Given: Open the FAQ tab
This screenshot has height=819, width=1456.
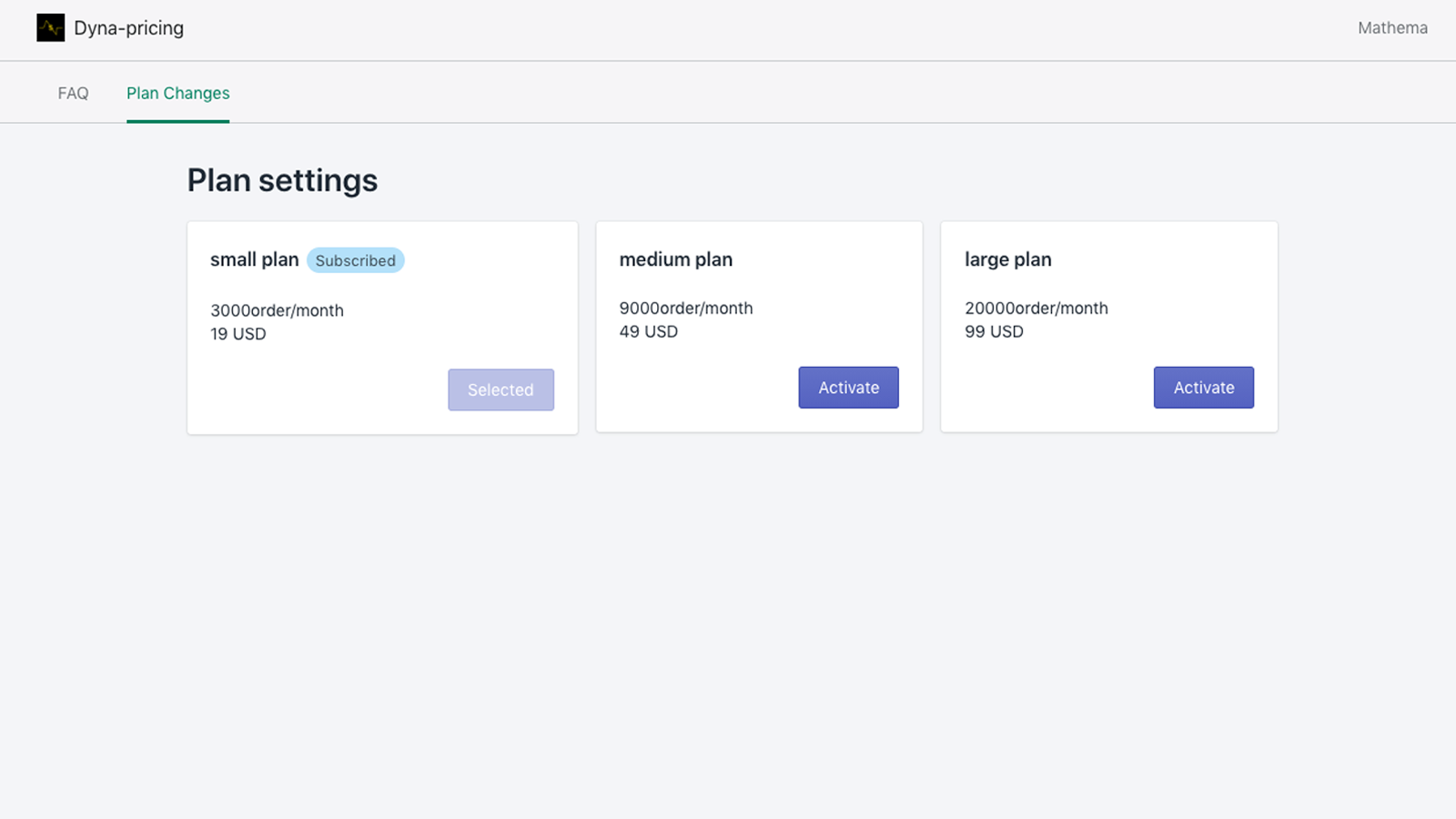Looking at the screenshot, I should [73, 93].
